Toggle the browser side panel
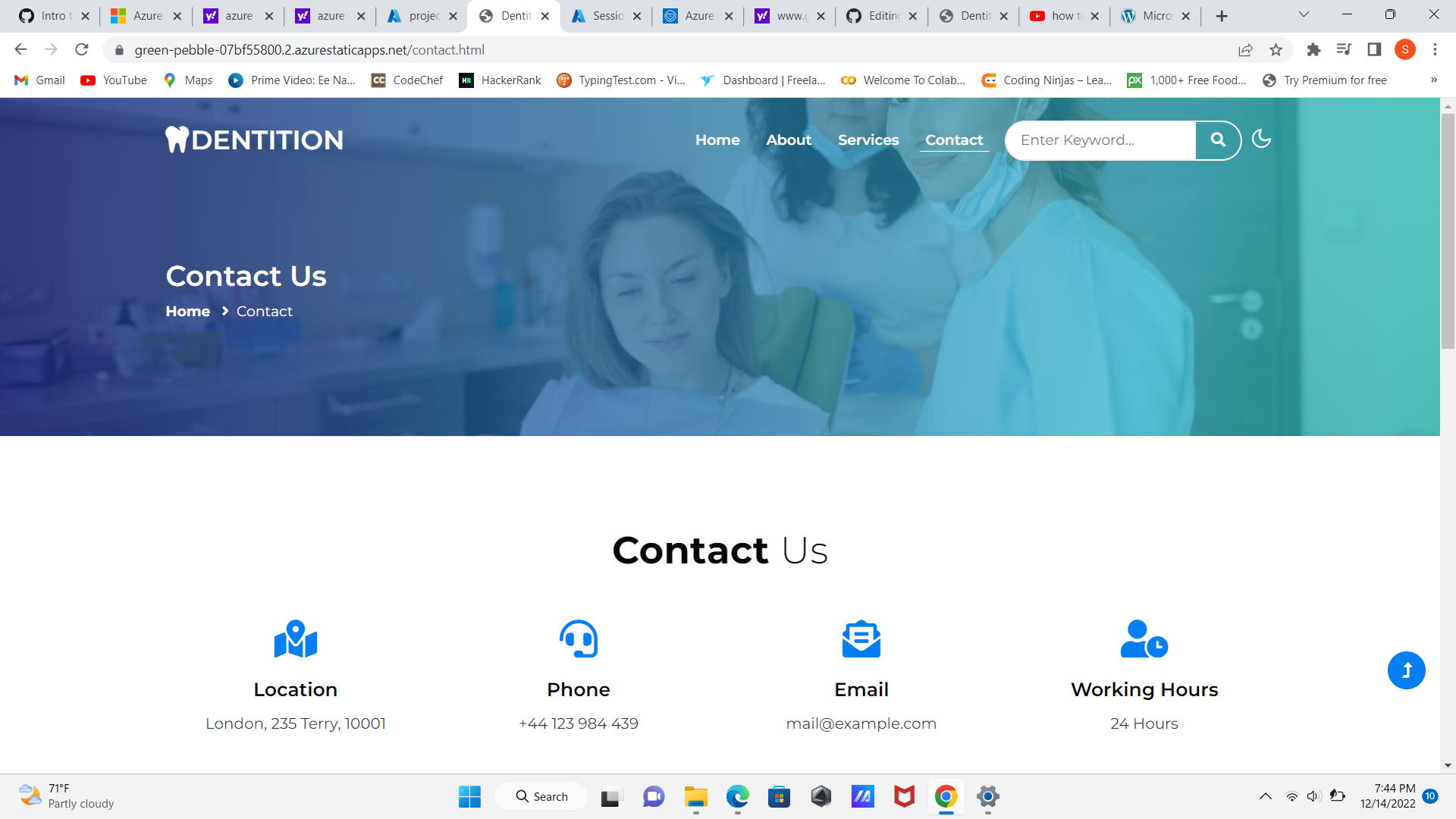 (x=1373, y=50)
